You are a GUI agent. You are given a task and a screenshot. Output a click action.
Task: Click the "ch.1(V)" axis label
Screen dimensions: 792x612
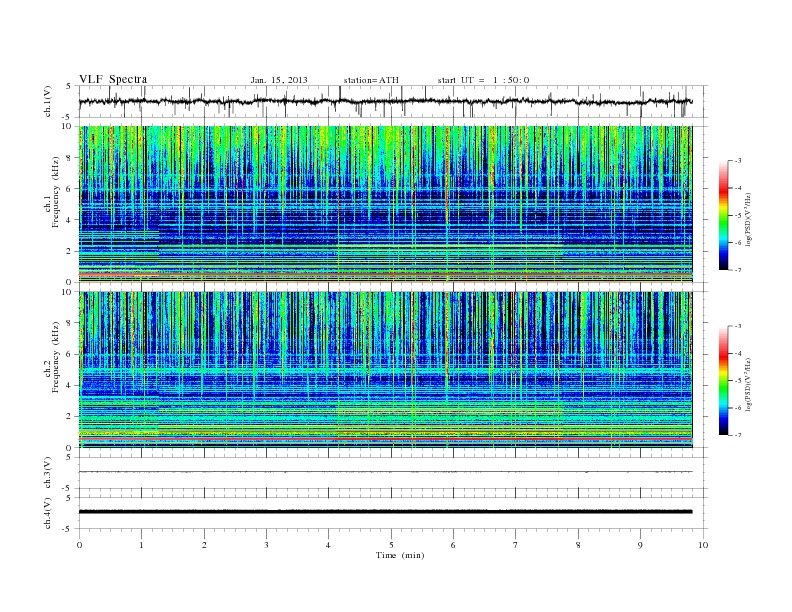(48, 103)
